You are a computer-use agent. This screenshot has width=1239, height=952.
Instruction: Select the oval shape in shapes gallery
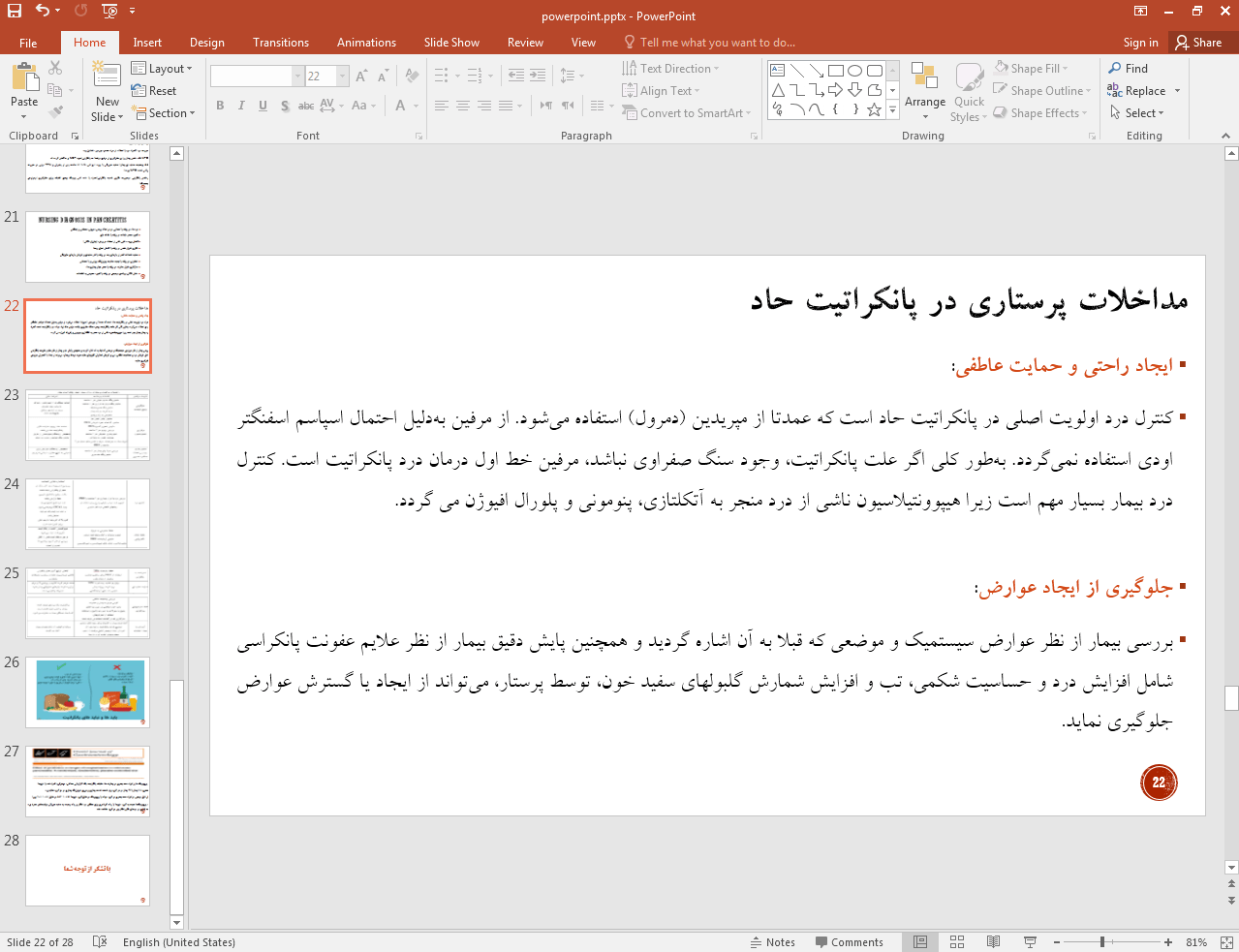[x=854, y=71]
